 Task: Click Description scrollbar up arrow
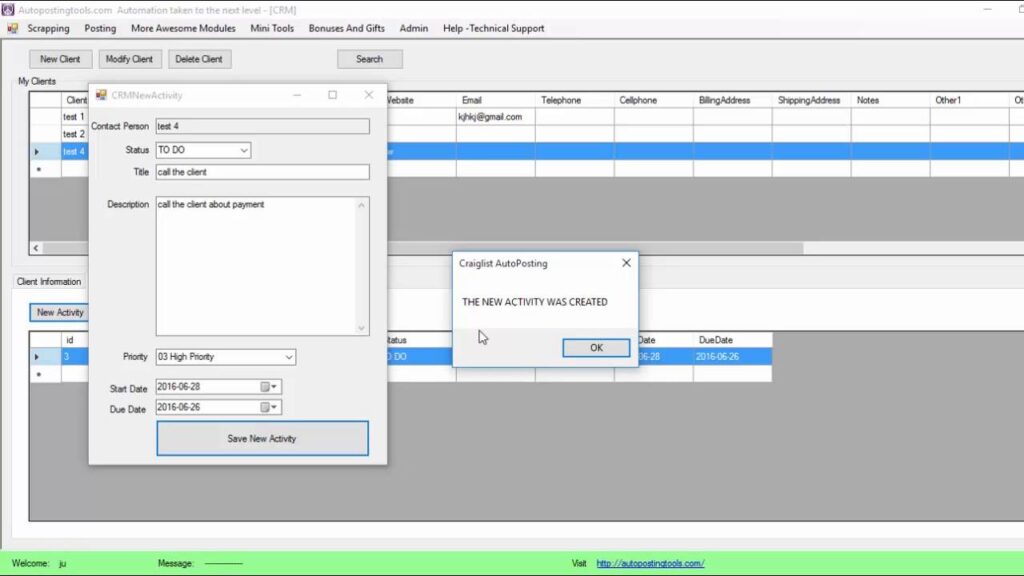(361, 205)
